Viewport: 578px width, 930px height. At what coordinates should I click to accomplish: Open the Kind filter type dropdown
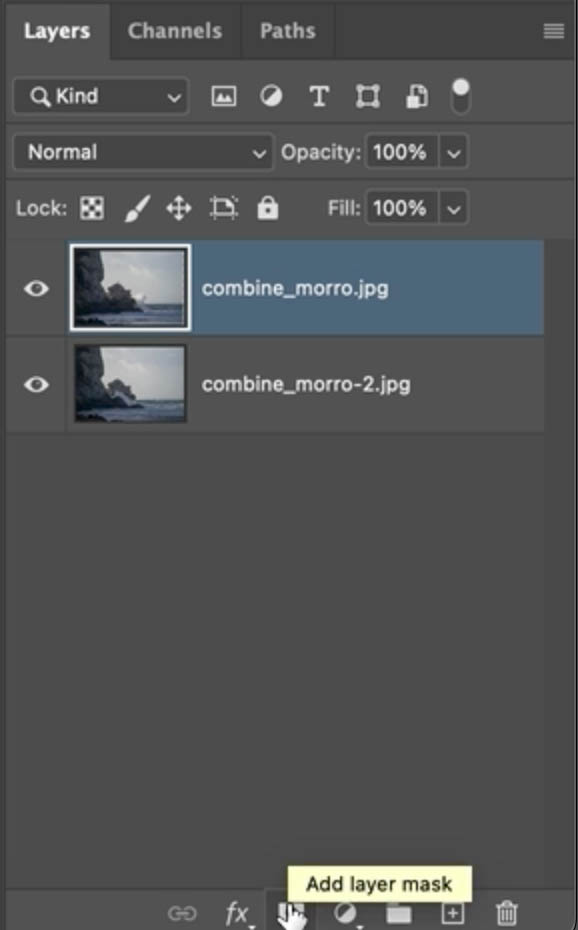point(101,96)
